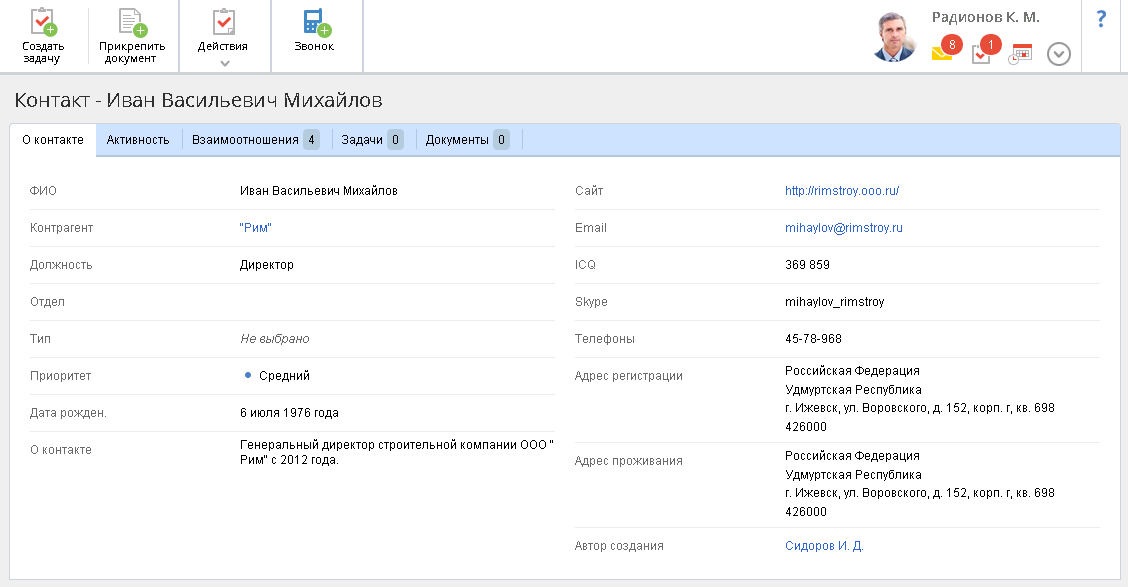The image size is (1128, 587).
Task: Click the Create Task (Создать задачу) icon
Action: 42,22
